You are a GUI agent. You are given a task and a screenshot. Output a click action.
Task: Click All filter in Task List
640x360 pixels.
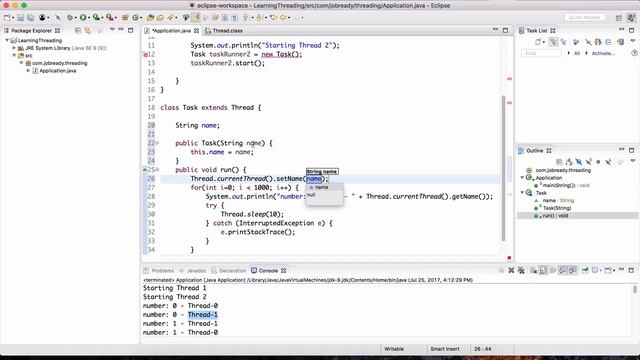(x=577, y=53)
